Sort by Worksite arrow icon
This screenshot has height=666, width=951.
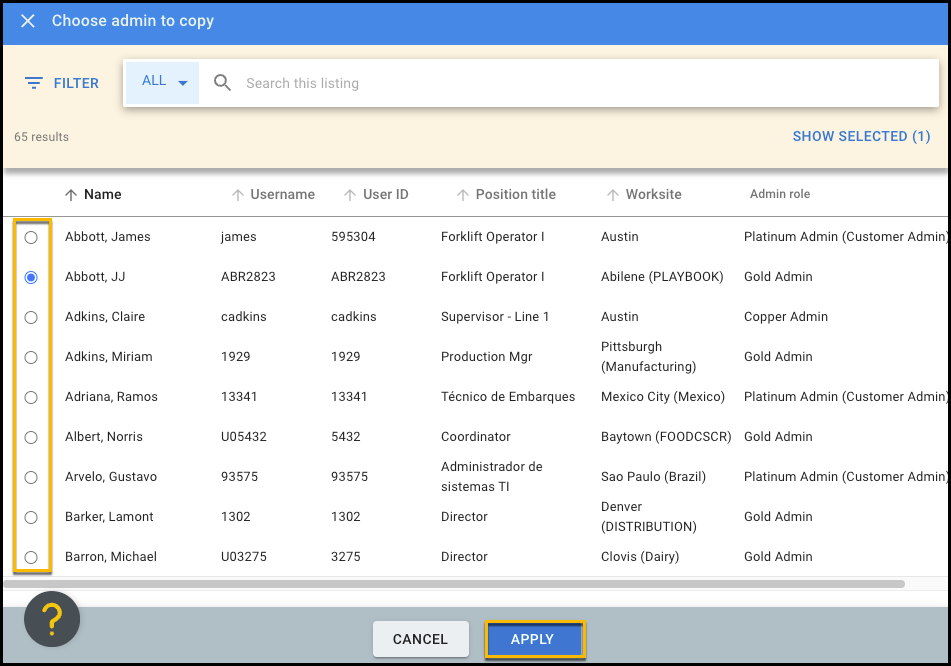click(613, 195)
